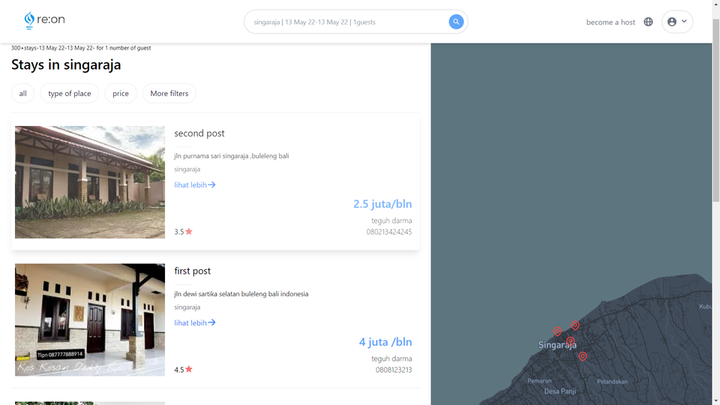Image resolution: width=720 pixels, height=405 pixels.
Task: Click phone number 0808123213
Action: point(394,370)
